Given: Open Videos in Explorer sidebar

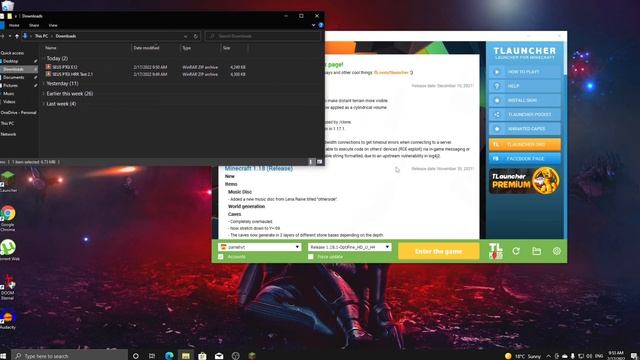Looking at the screenshot, I should tap(9, 102).
